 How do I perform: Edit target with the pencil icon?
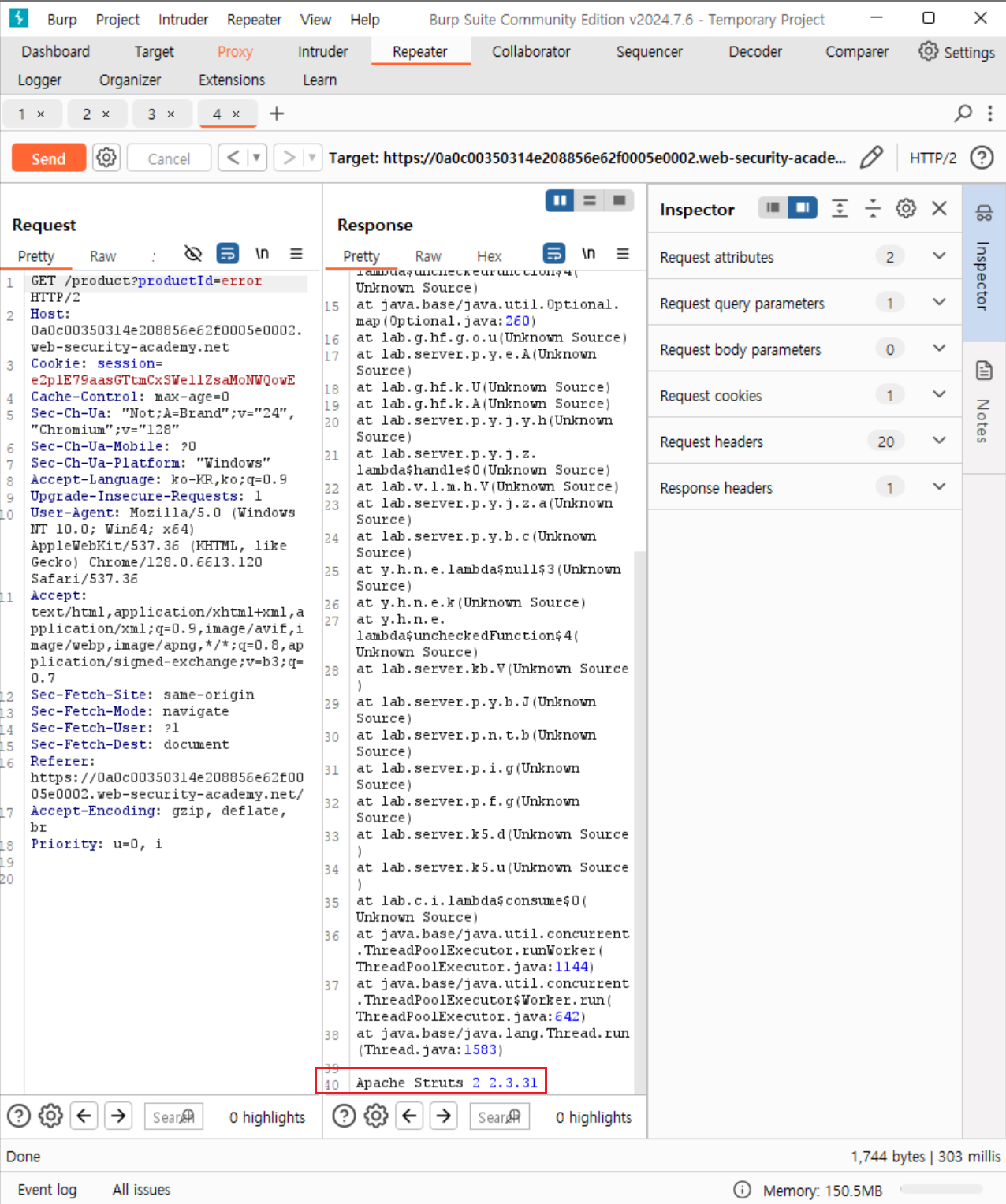871,158
